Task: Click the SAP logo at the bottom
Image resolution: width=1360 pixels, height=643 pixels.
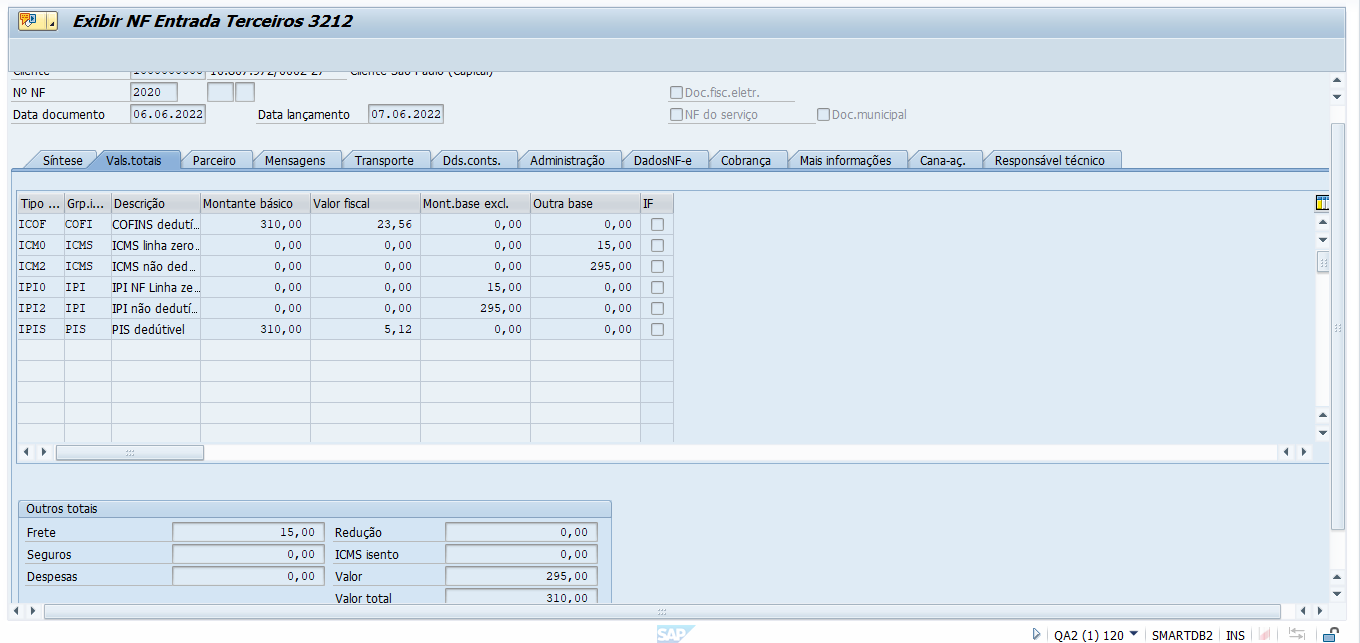Action: click(x=675, y=634)
